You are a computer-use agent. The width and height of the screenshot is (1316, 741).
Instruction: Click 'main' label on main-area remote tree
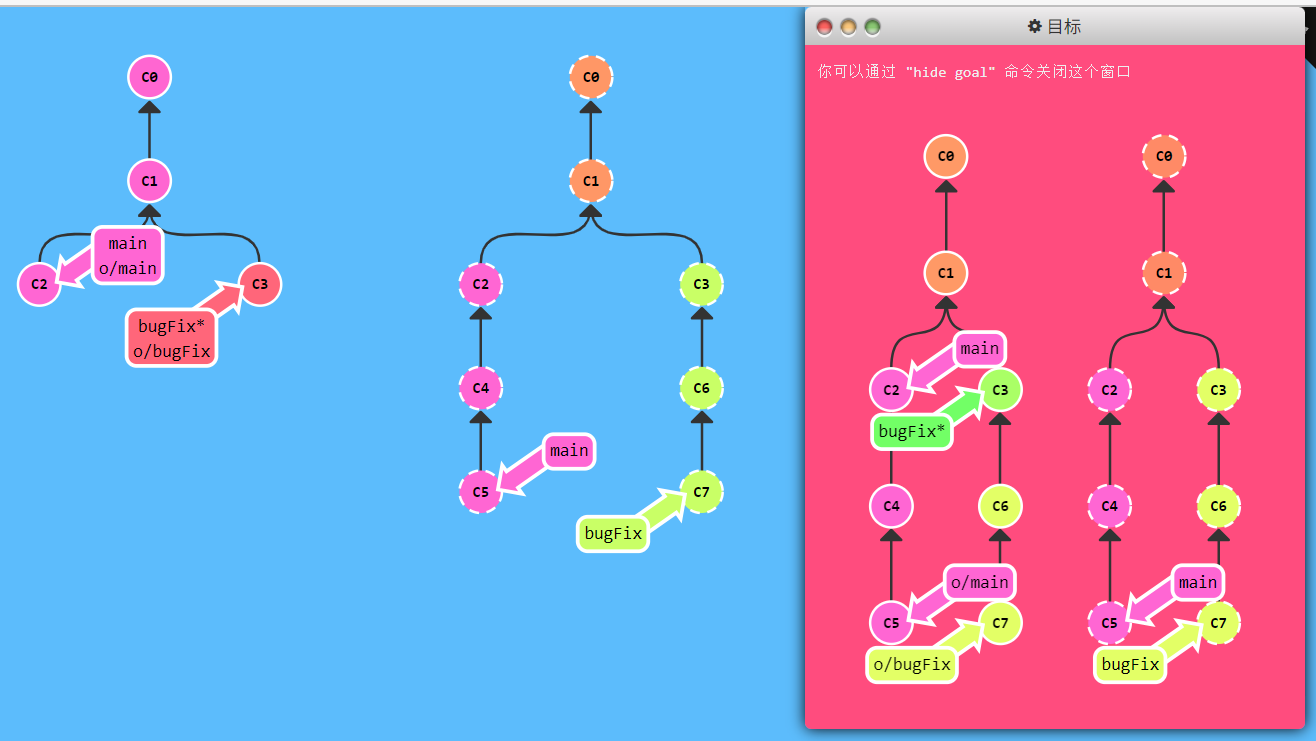point(569,451)
